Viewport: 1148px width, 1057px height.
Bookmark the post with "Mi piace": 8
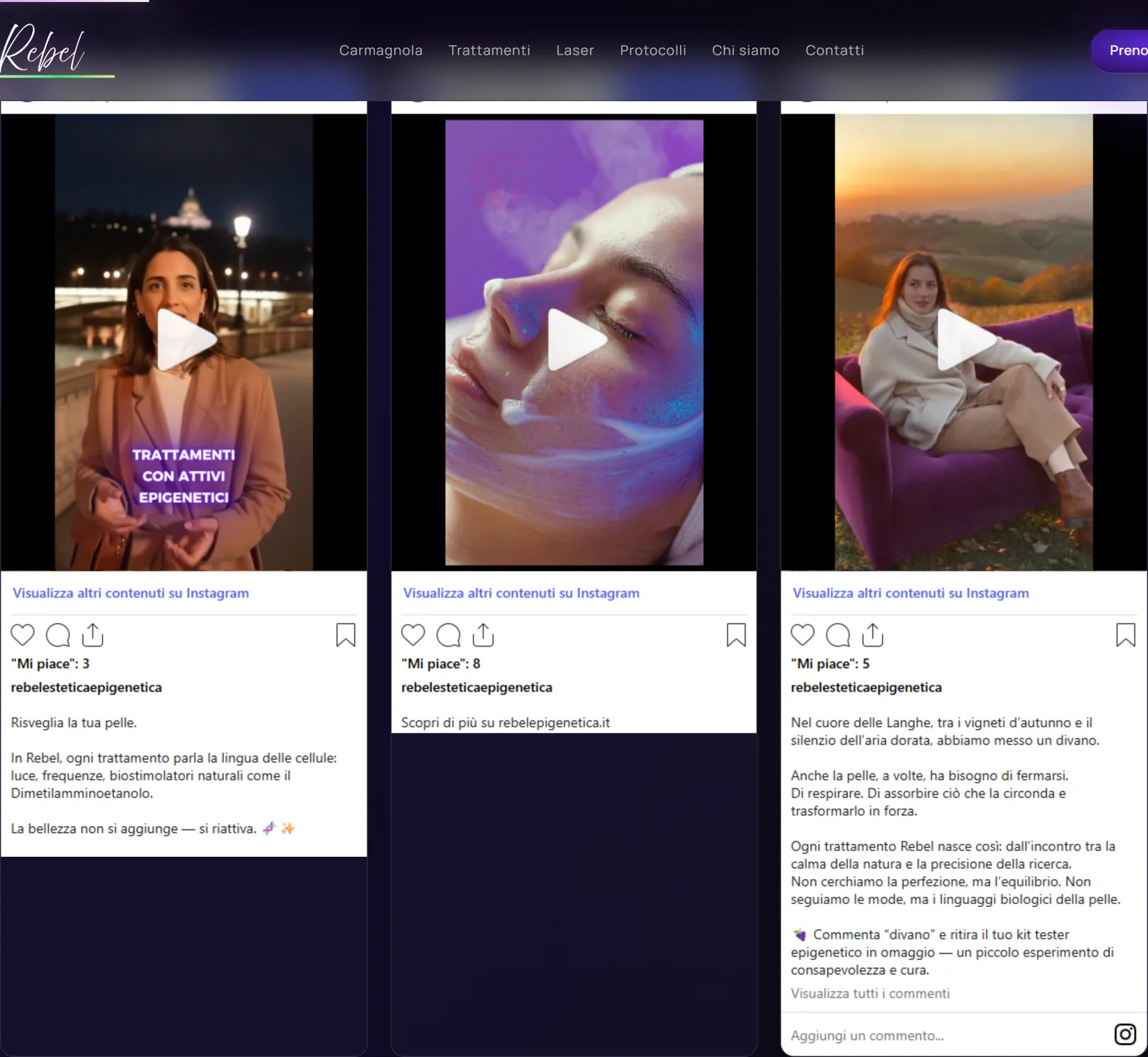point(736,635)
